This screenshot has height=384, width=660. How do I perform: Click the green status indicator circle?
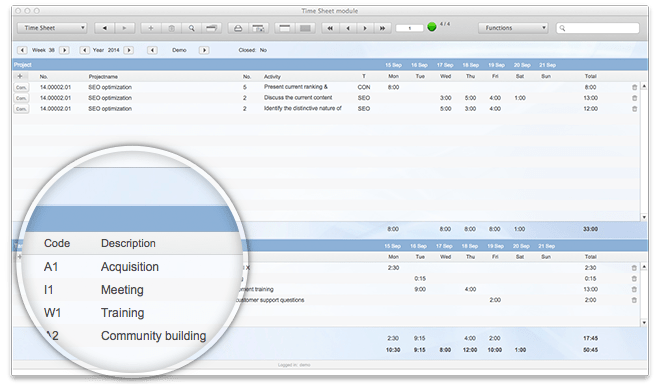[431, 27]
